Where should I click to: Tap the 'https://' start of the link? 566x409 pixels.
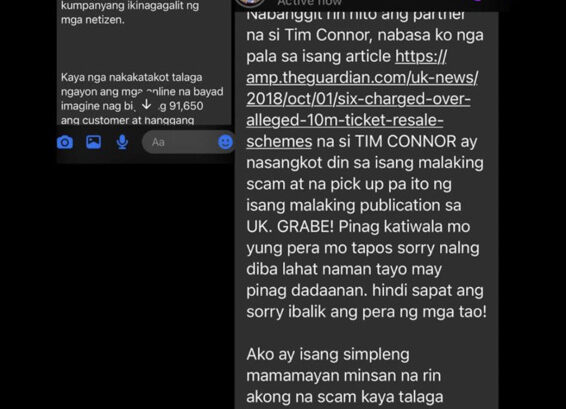pos(421,56)
